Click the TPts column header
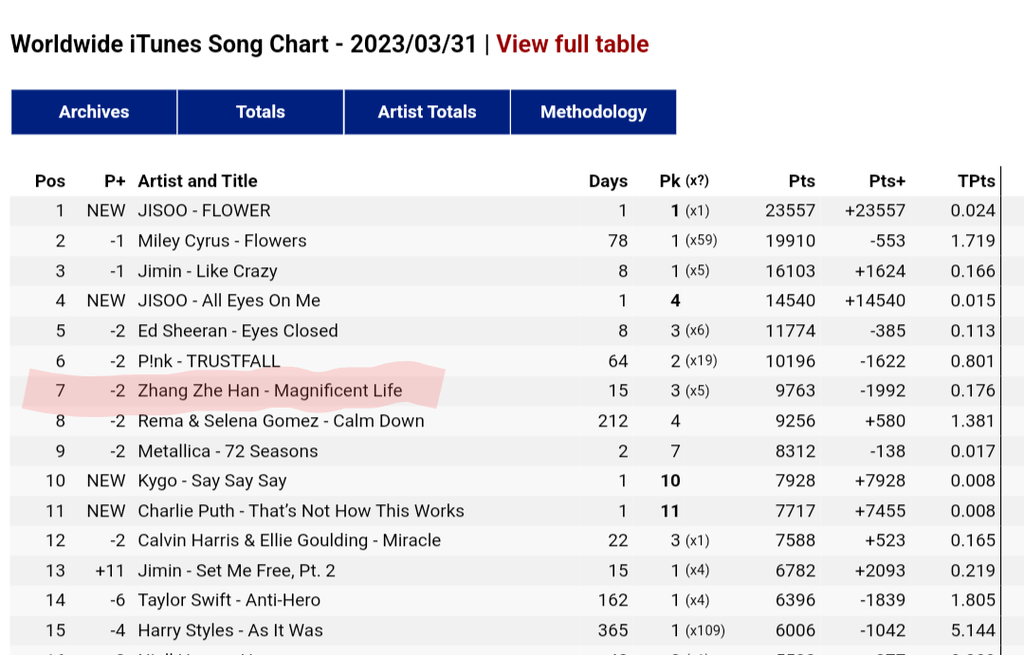The width and height of the screenshot is (1024, 655). click(976, 181)
